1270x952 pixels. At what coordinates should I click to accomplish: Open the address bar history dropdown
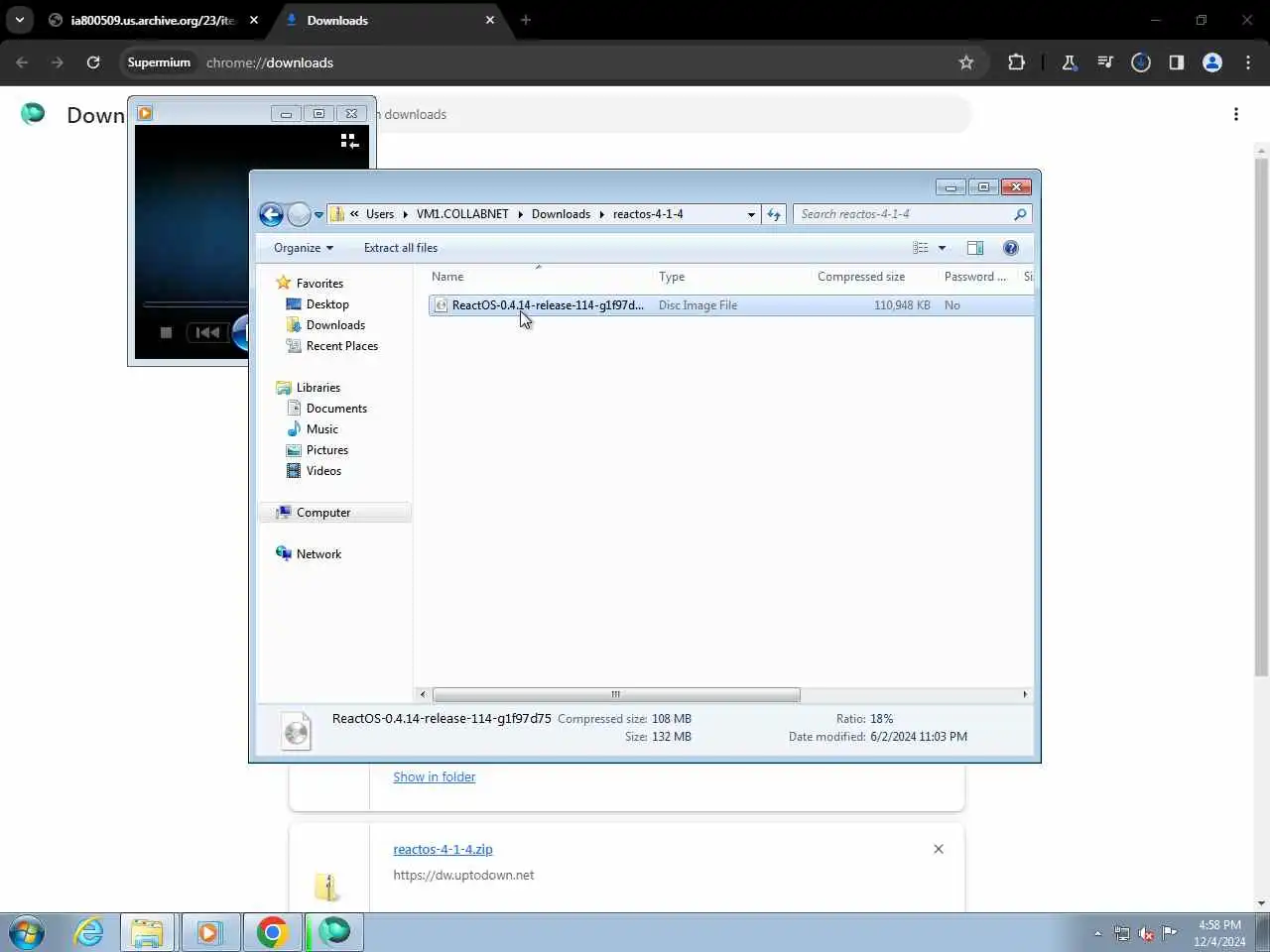click(x=751, y=214)
